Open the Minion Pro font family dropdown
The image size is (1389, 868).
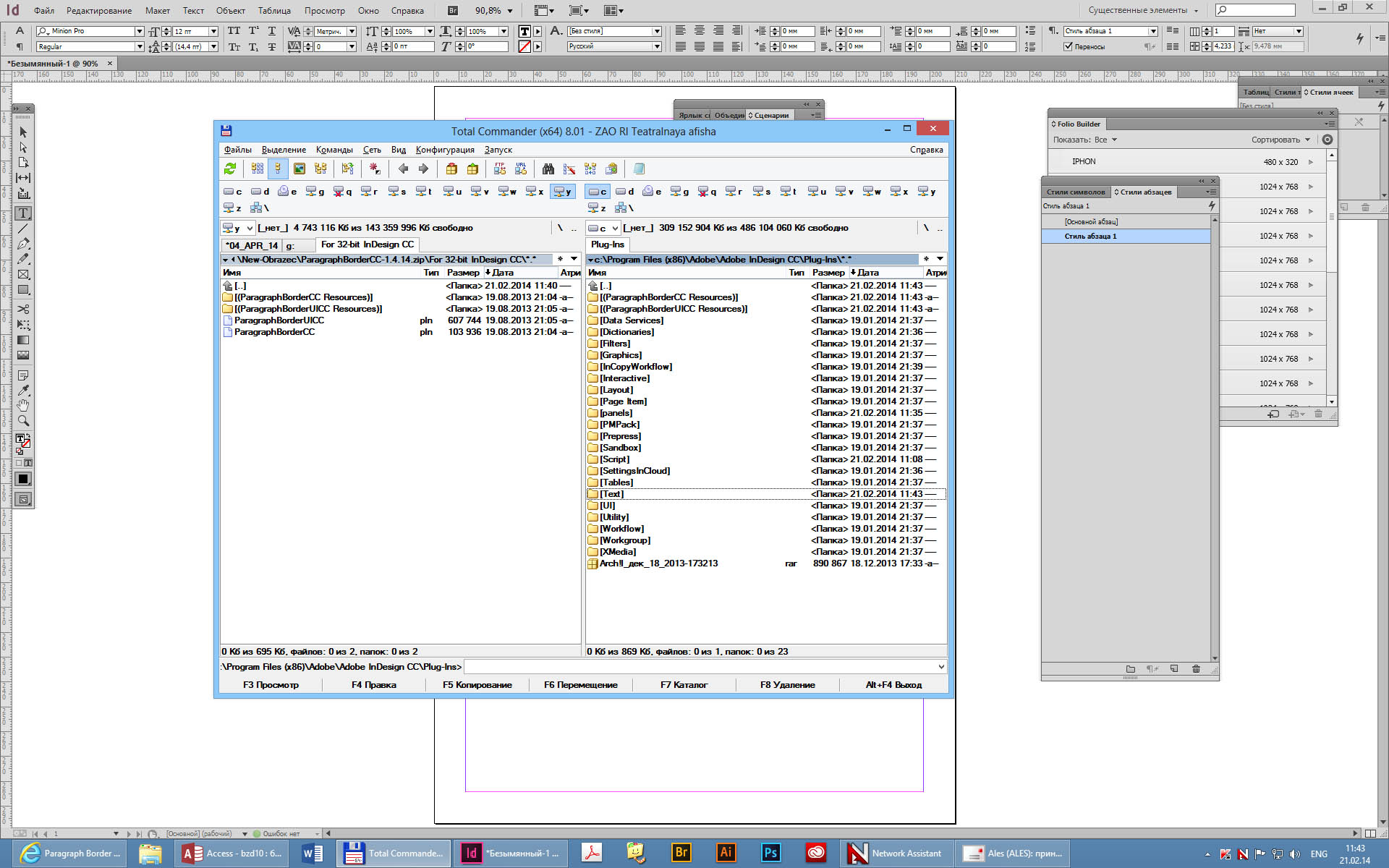pyautogui.click(x=139, y=31)
